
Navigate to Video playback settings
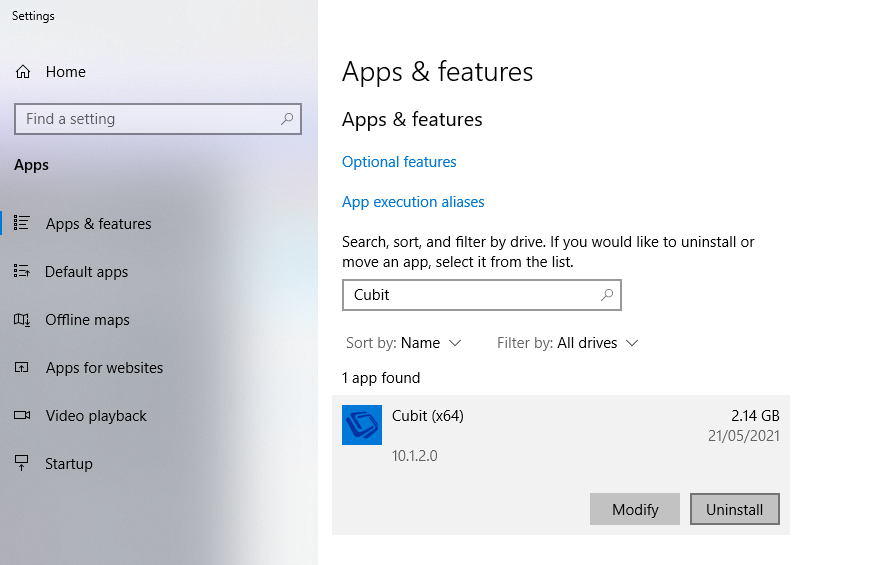96,416
